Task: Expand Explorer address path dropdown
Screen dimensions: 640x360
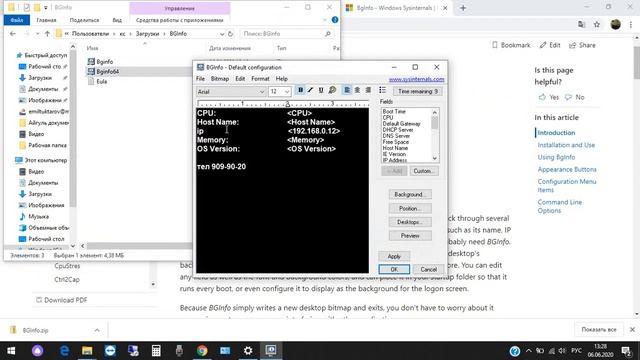Action: click(x=222, y=34)
